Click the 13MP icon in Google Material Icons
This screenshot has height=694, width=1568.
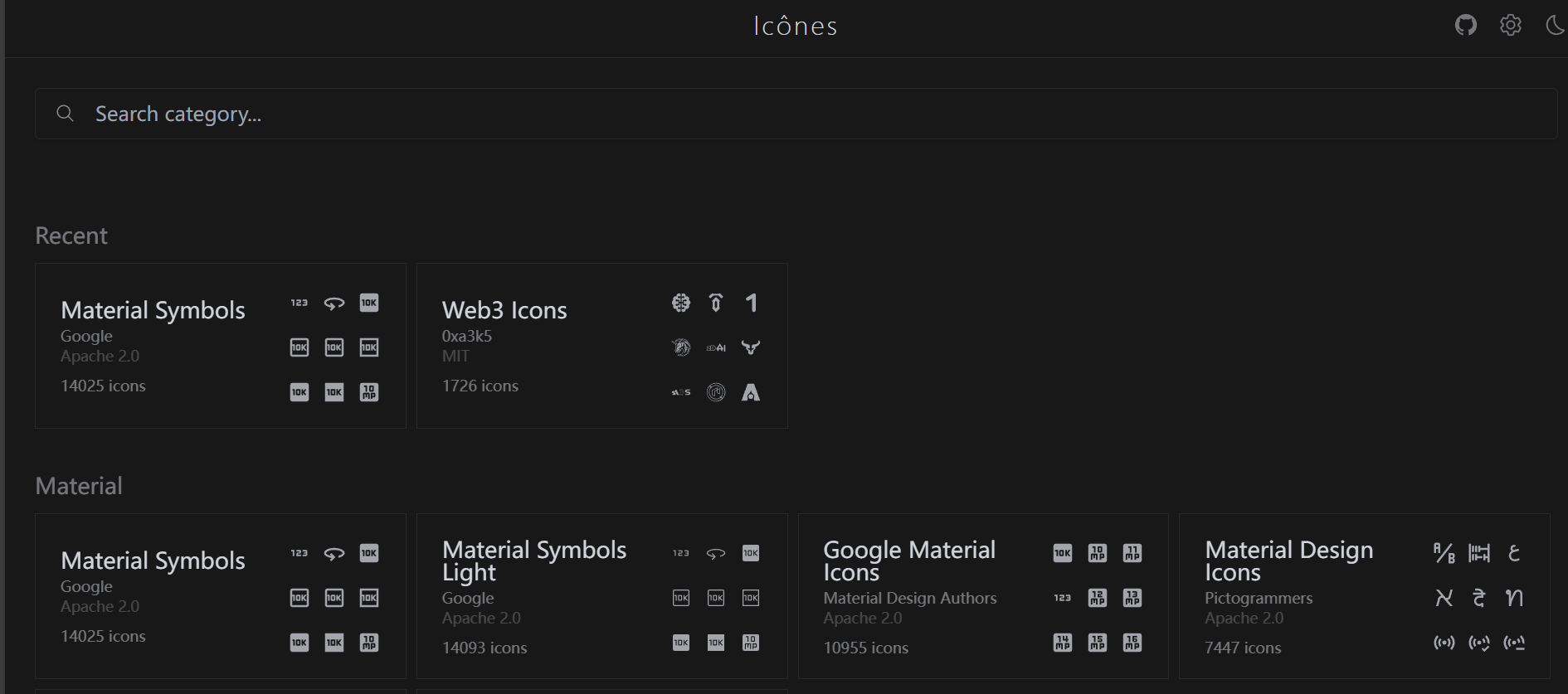click(x=1132, y=598)
